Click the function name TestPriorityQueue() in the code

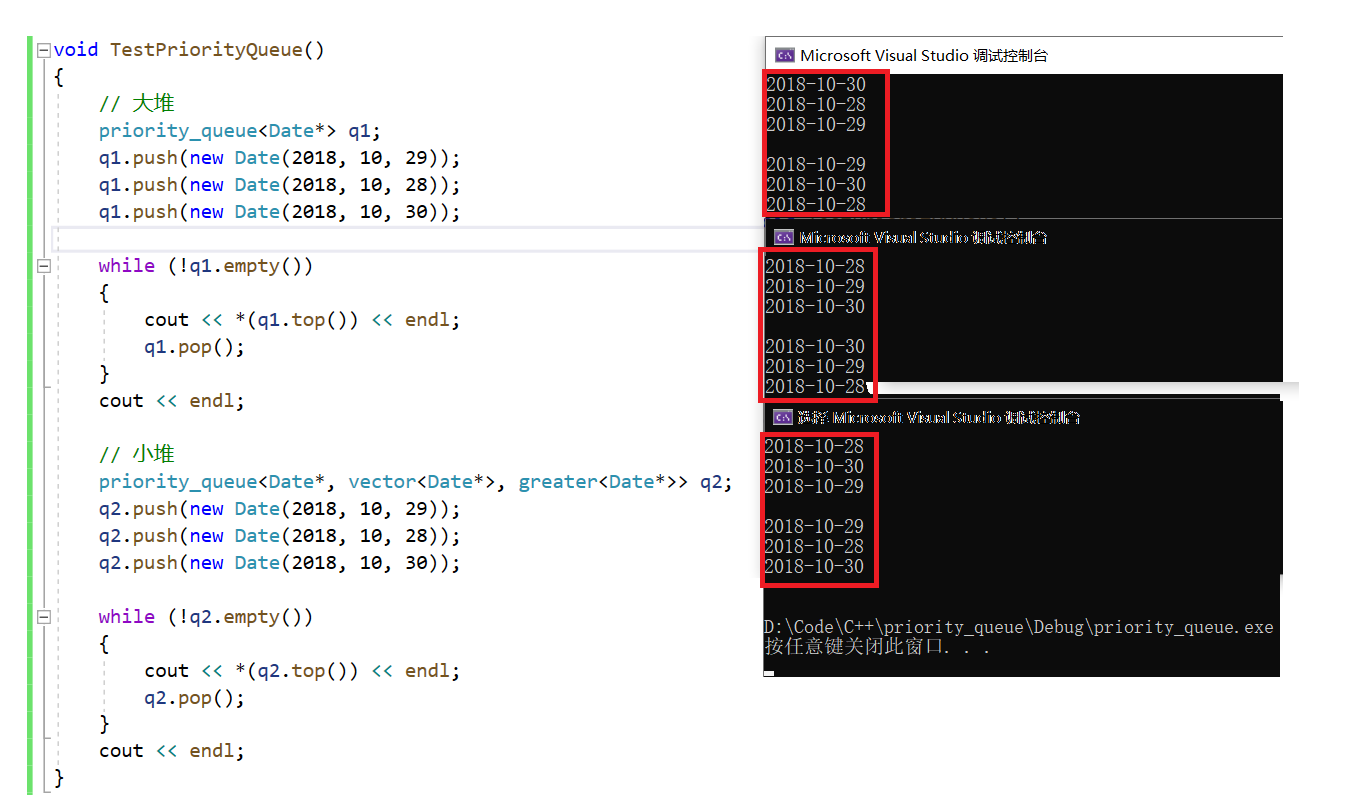tap(217, 50)
